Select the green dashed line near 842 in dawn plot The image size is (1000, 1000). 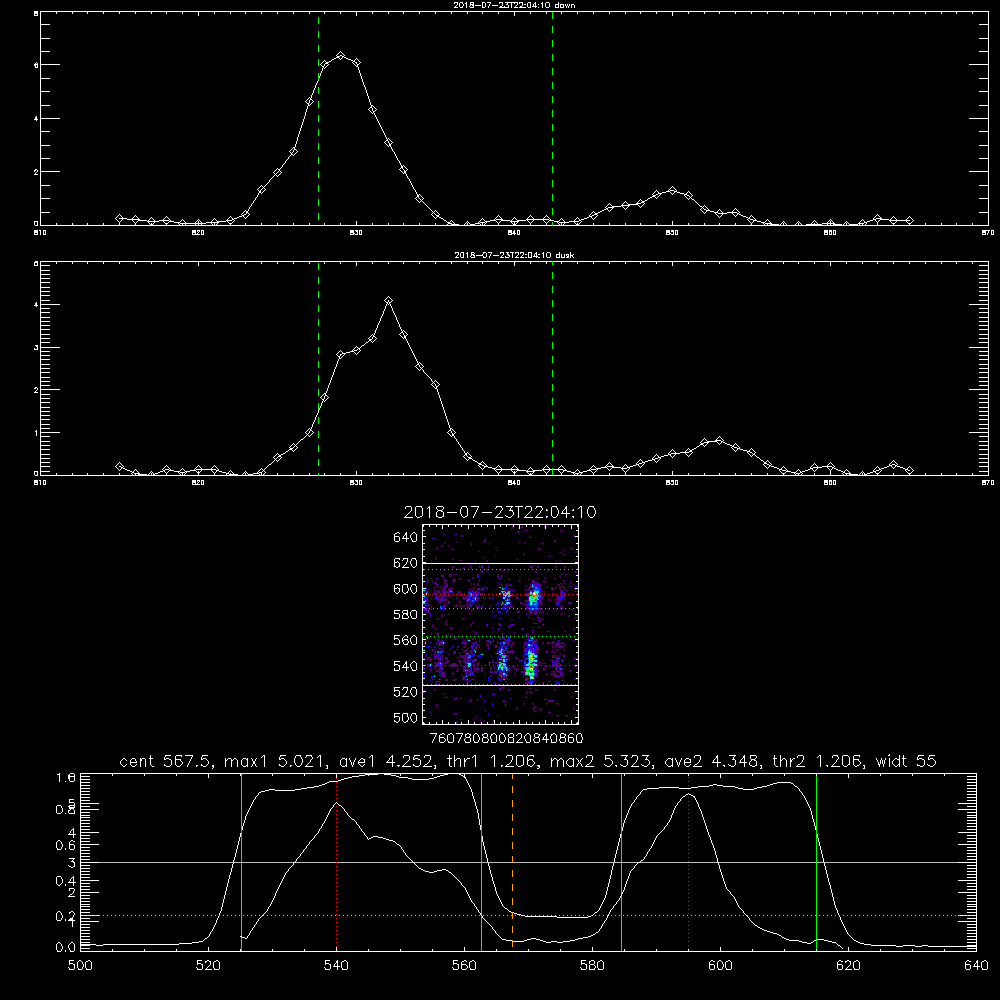click(552, 118)
